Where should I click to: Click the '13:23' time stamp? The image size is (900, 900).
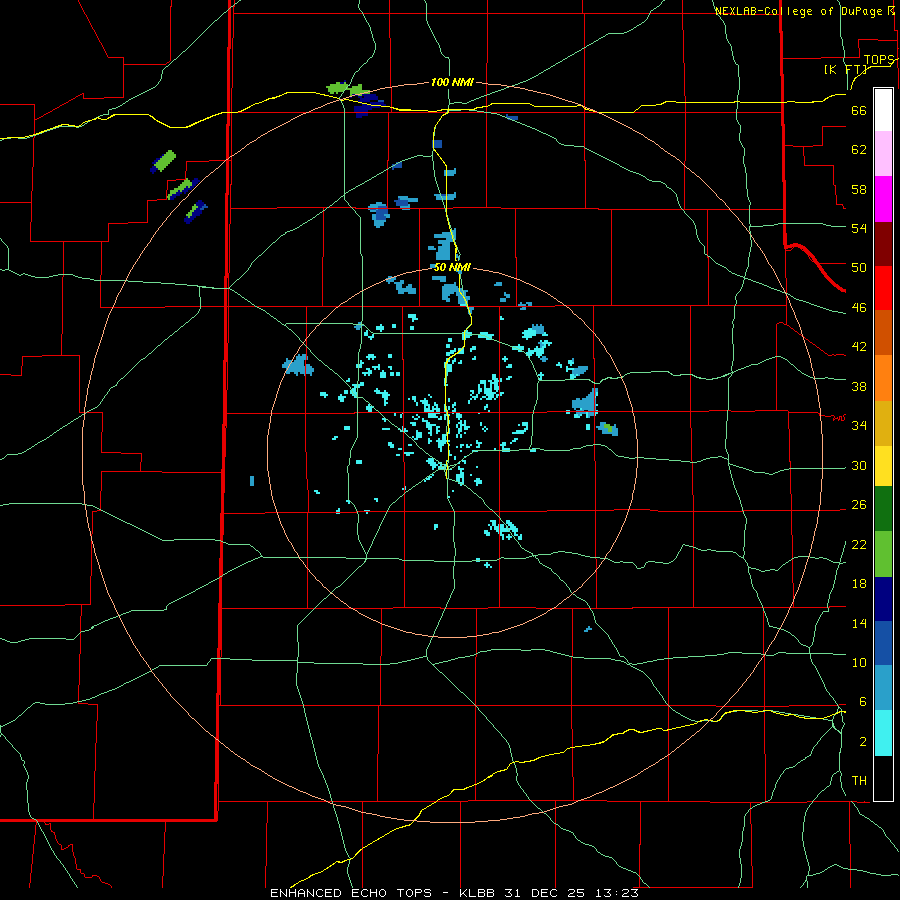[617, 893]
